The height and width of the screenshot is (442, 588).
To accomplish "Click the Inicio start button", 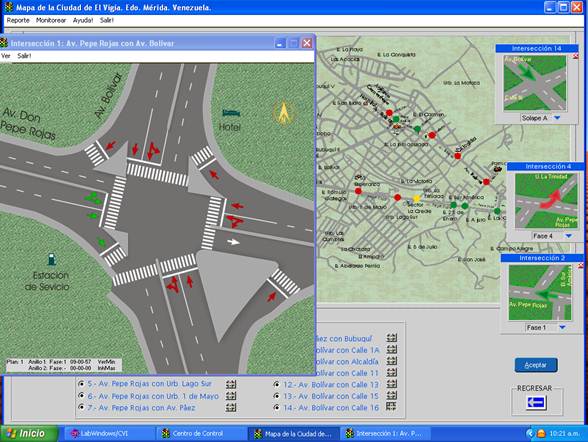I will (x=29, y=434).
